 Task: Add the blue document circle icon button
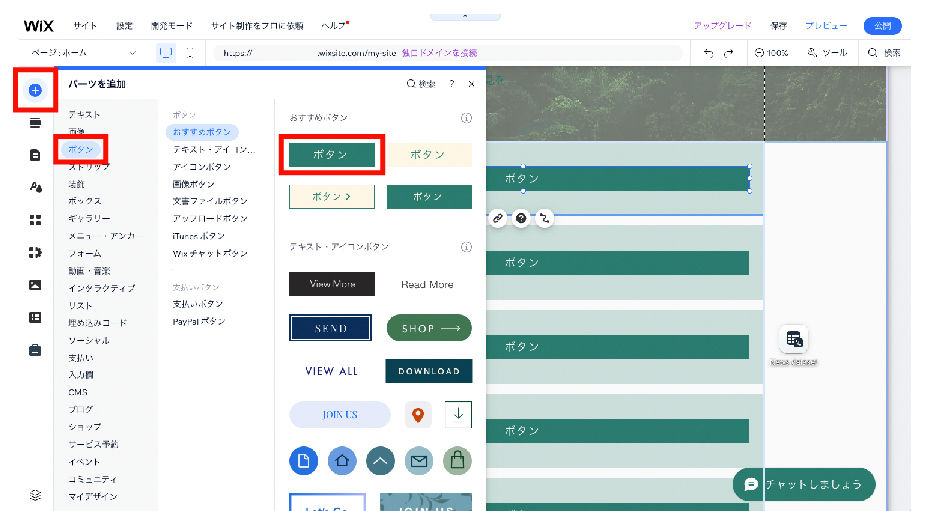tap(303, 461)
